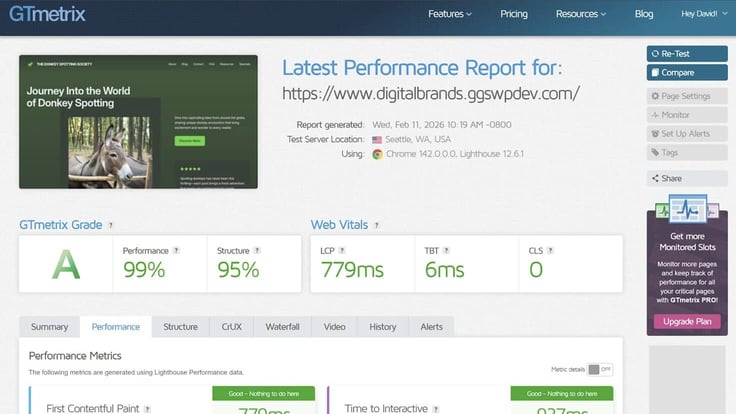Click the donkey site screenshot thumbnail
The image size is (736, 414).
138,122
